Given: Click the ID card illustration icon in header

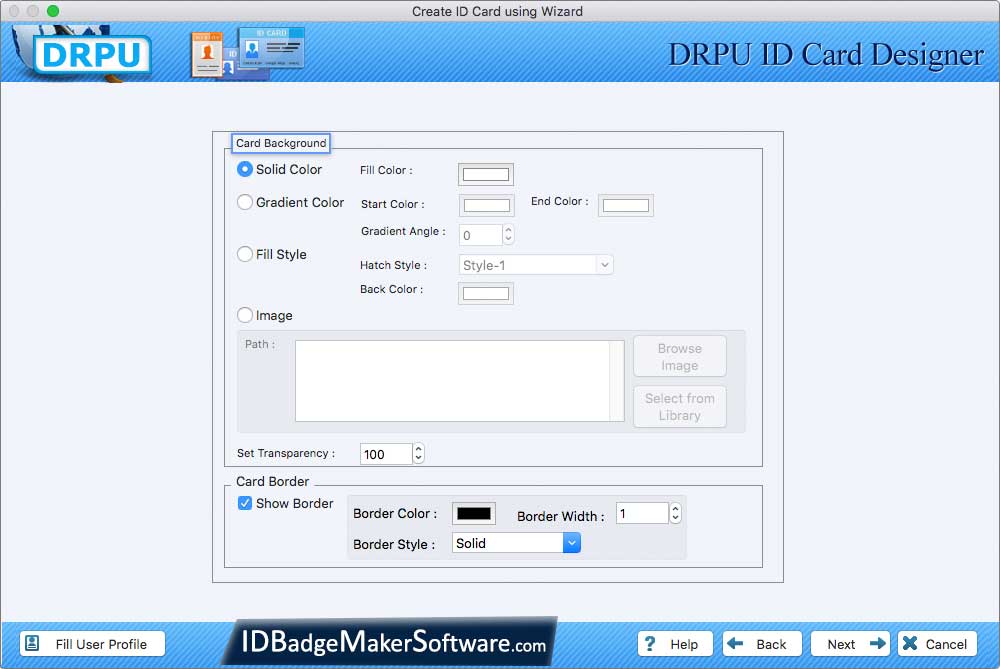Looking at the screenshot, I should click(x=247, y=53).
